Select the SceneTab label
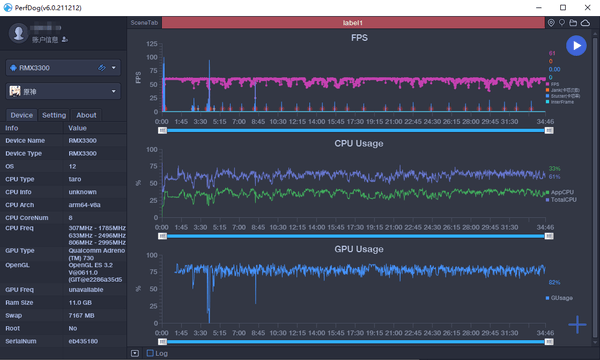The image size is (600, 360). [x=144, y=23]
